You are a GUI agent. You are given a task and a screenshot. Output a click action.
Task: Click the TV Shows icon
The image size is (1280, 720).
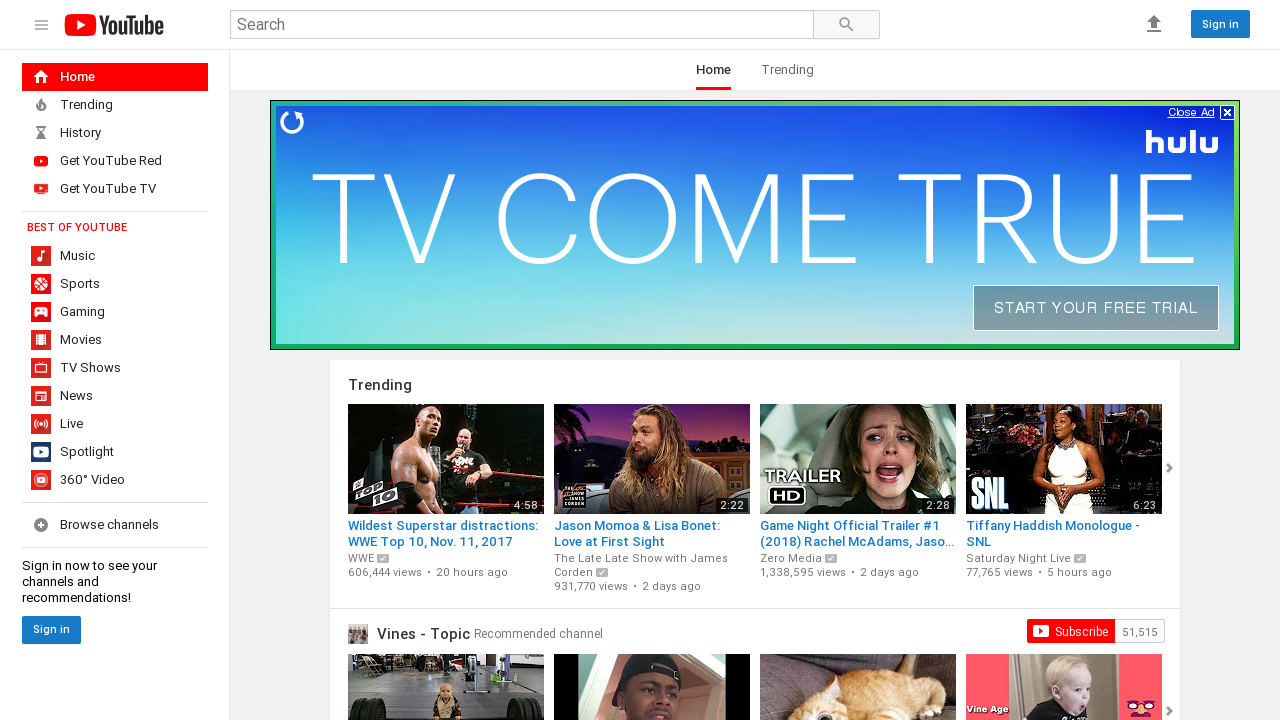coord(41,368)
